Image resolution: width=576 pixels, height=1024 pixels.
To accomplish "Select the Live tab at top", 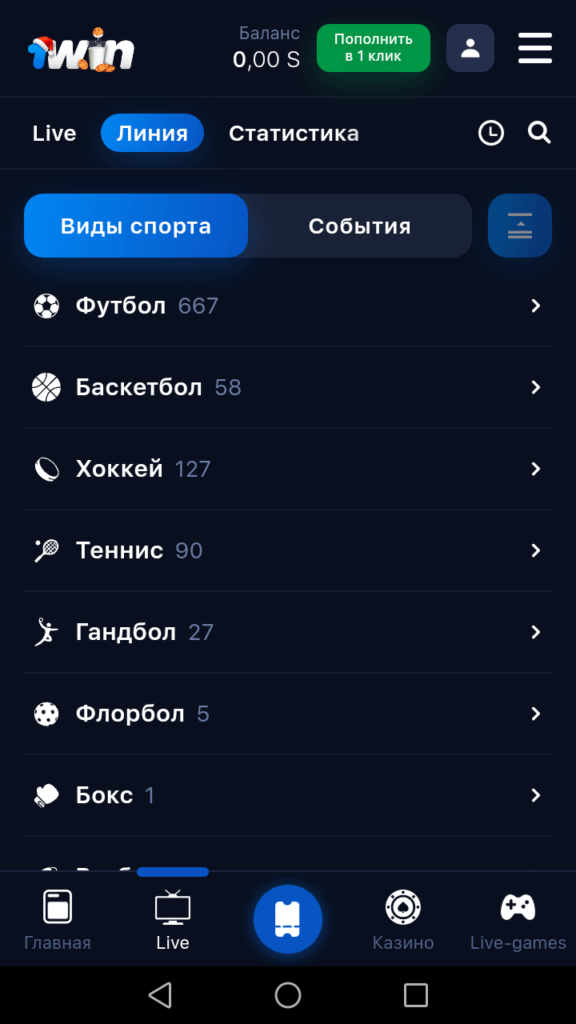I will point(54,133).
